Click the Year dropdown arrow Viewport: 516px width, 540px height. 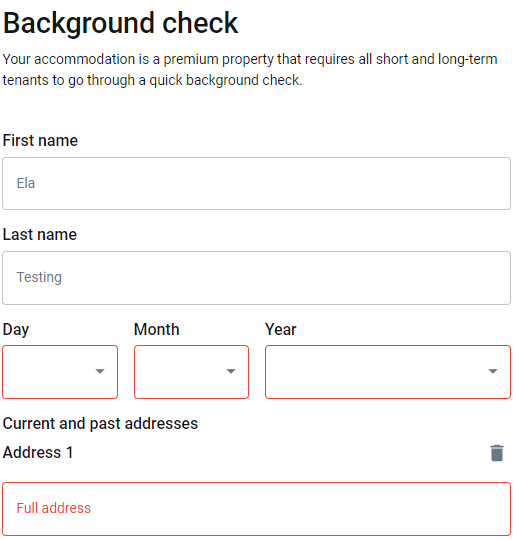click(x=493, y=371)
